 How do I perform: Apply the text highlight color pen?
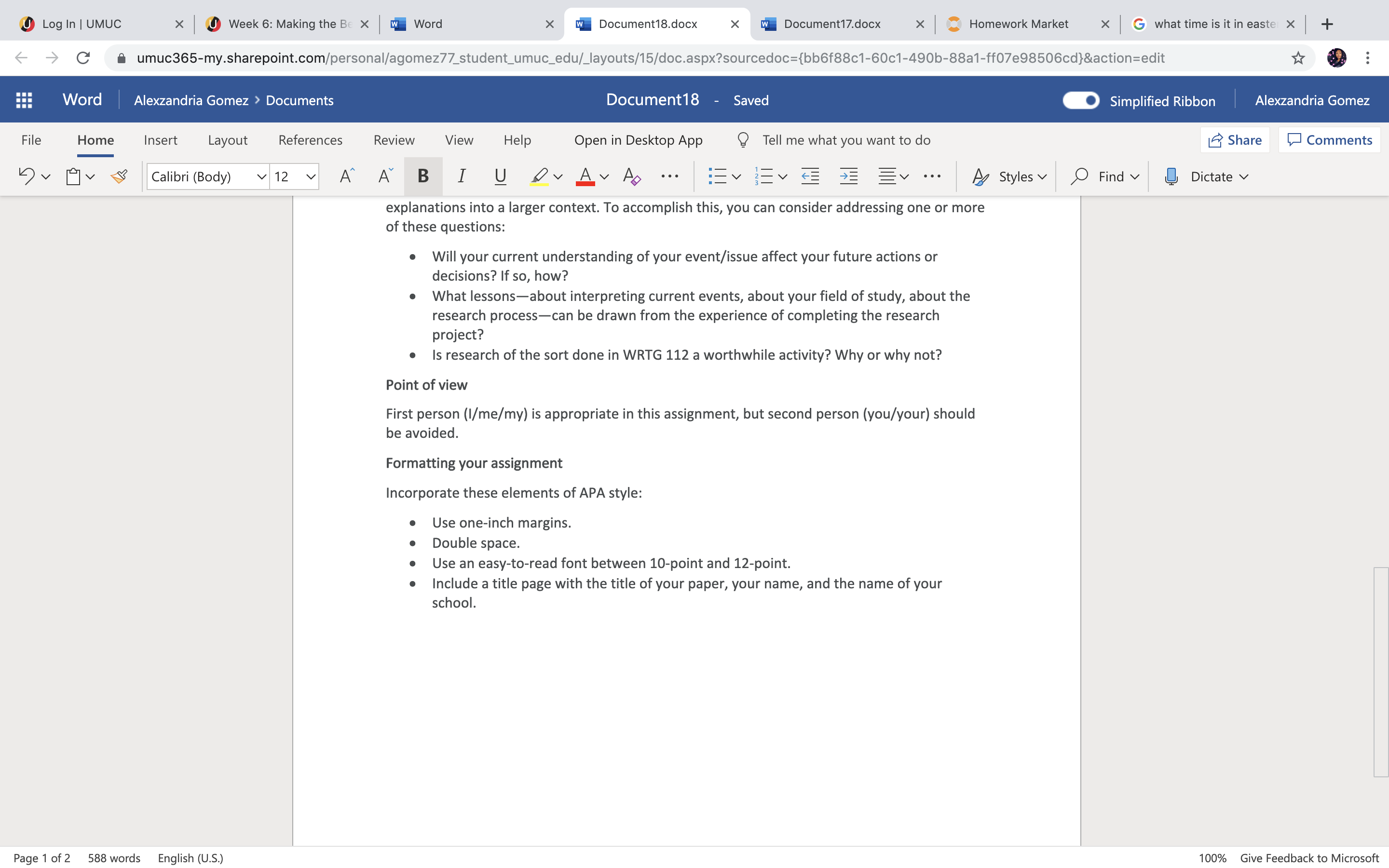539,176
